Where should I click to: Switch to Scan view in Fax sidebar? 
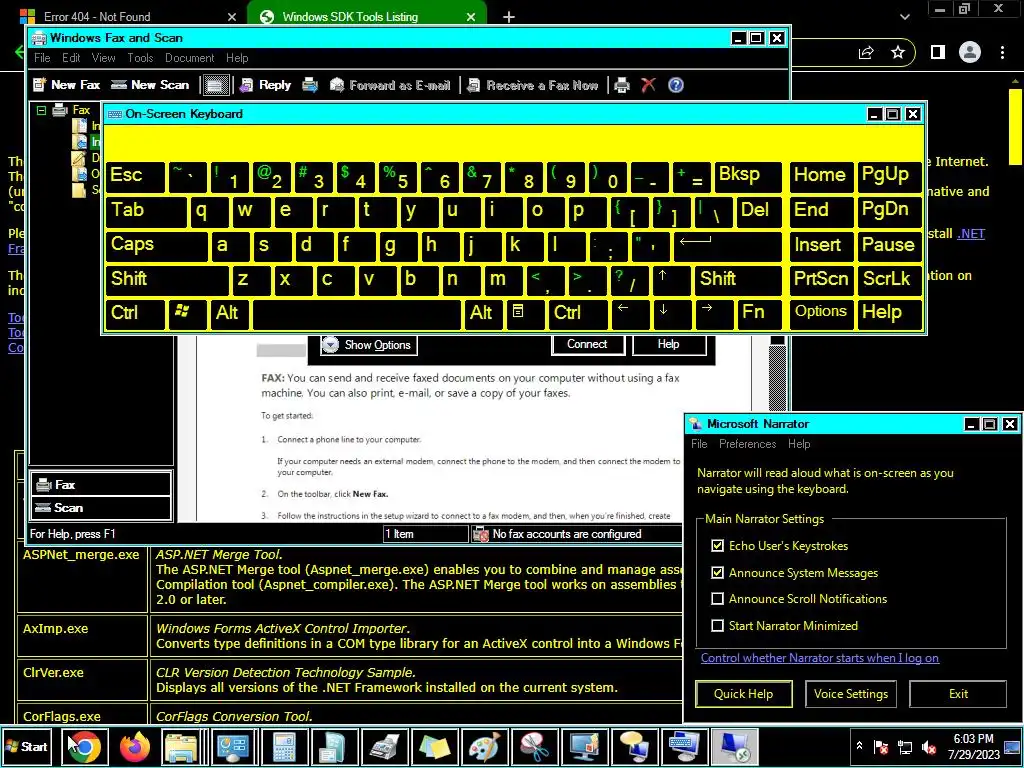[101, 508]
